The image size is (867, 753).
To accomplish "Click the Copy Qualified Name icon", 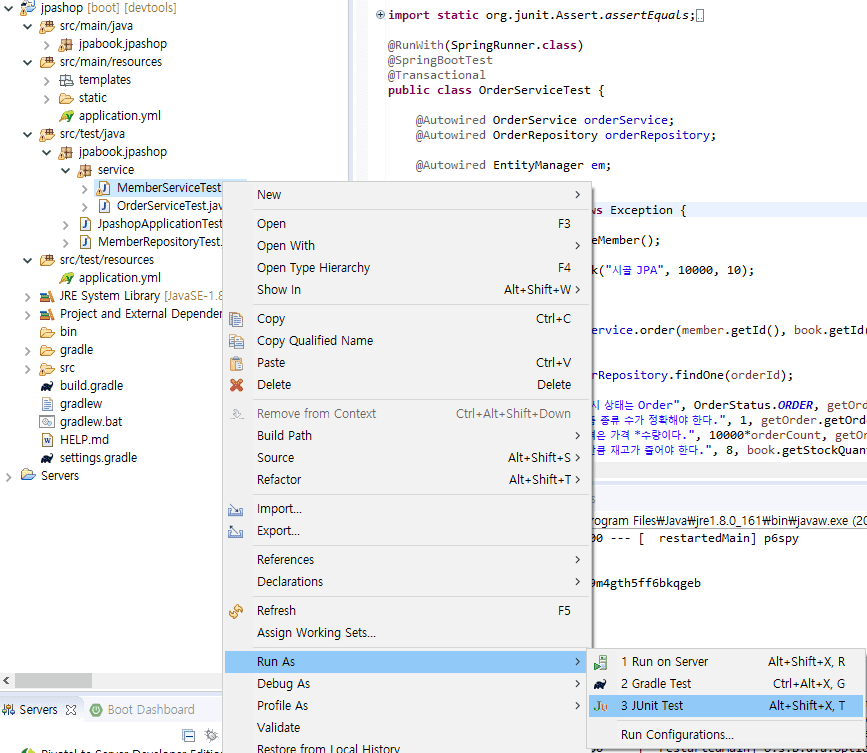I will pyautogui.click(x=236, y=341).
